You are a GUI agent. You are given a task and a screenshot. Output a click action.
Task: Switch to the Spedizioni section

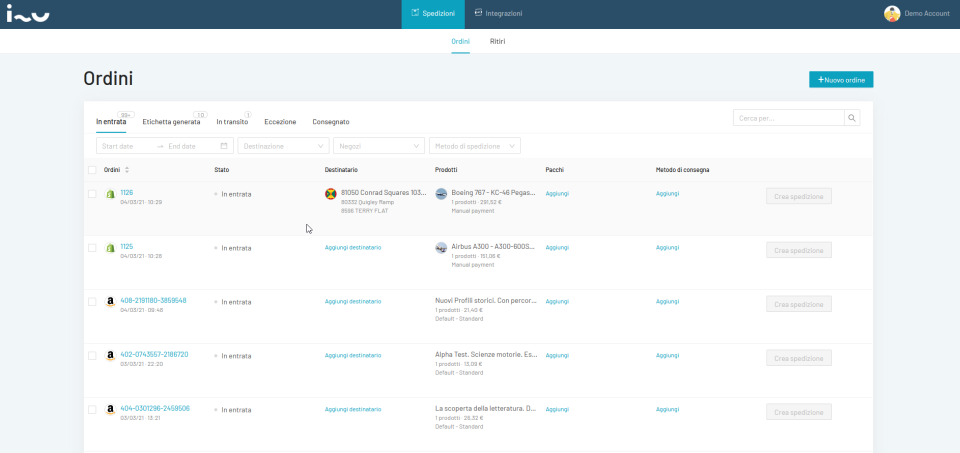point(433,14)
